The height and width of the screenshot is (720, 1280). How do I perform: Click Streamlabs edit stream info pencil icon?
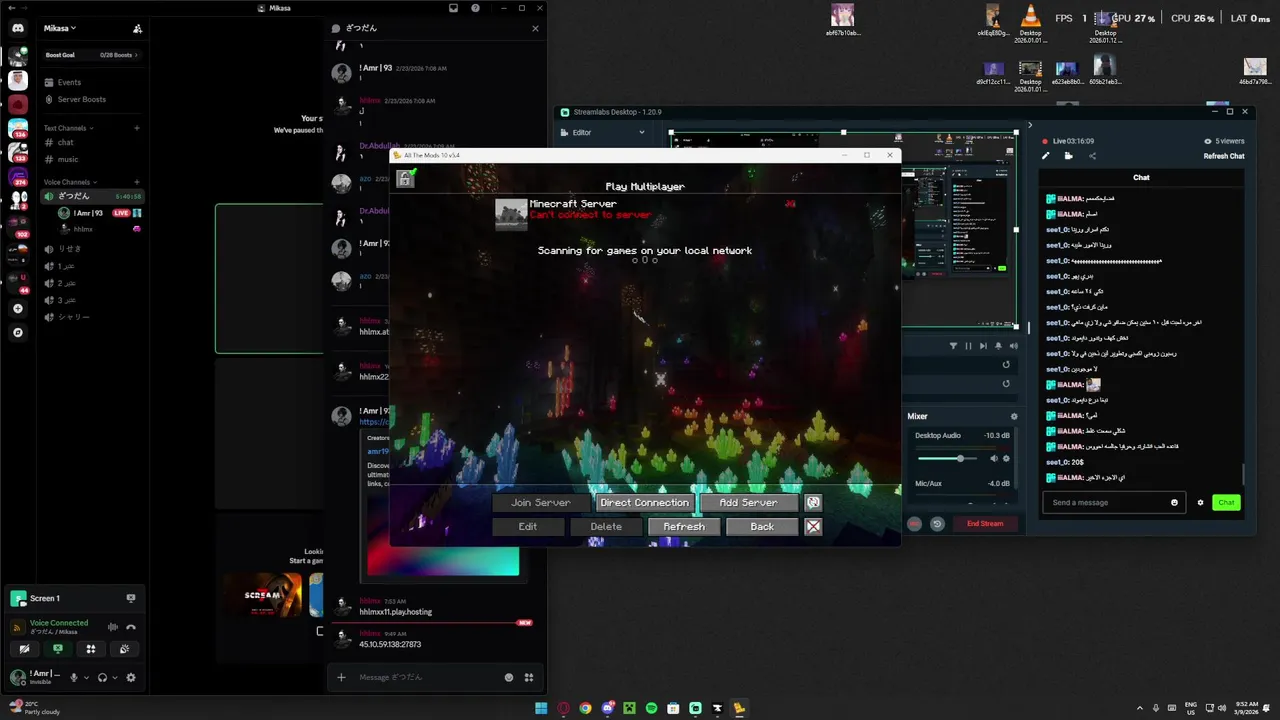[x=1046, y=156]
